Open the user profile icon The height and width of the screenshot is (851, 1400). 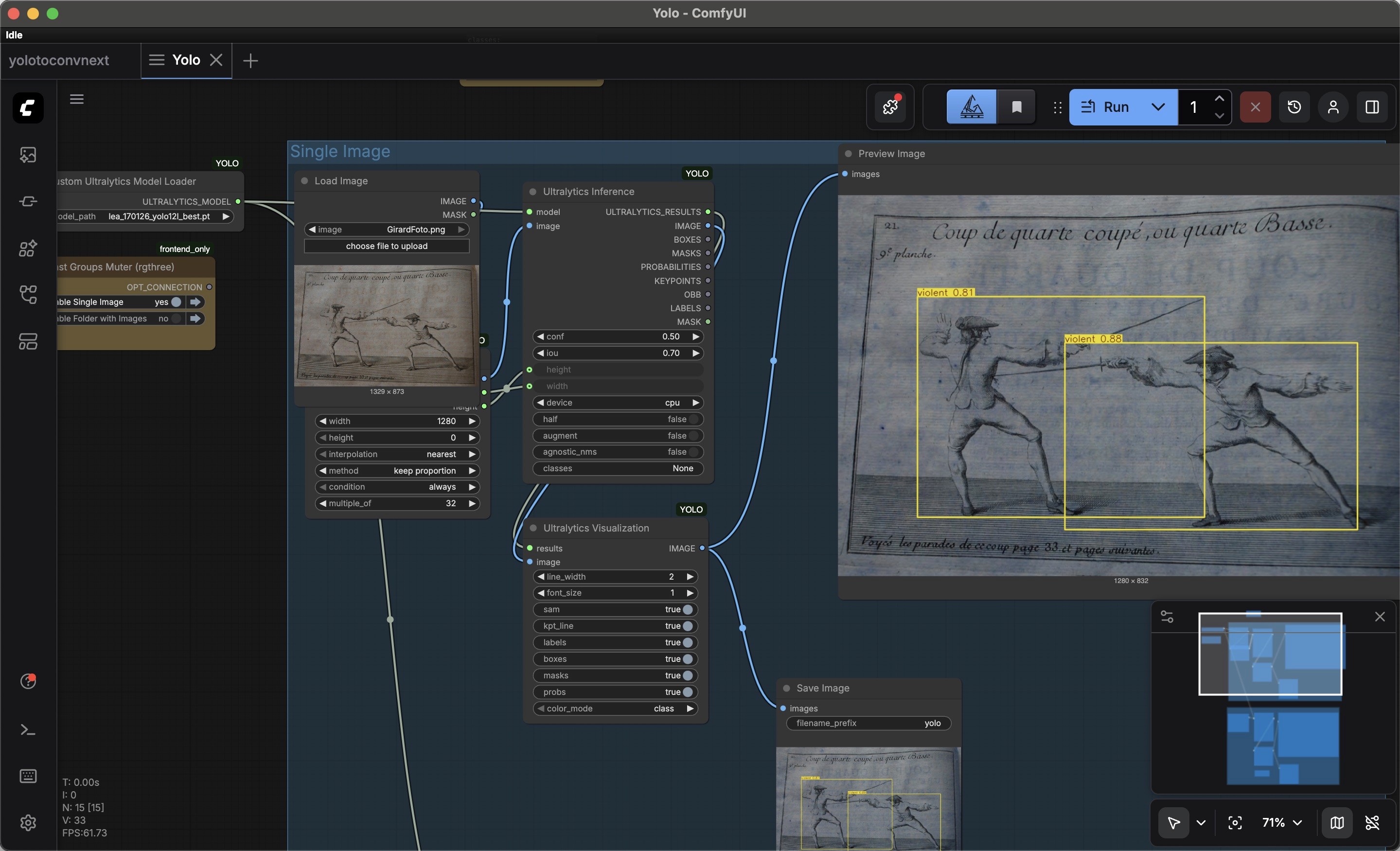click(1333, 107)
